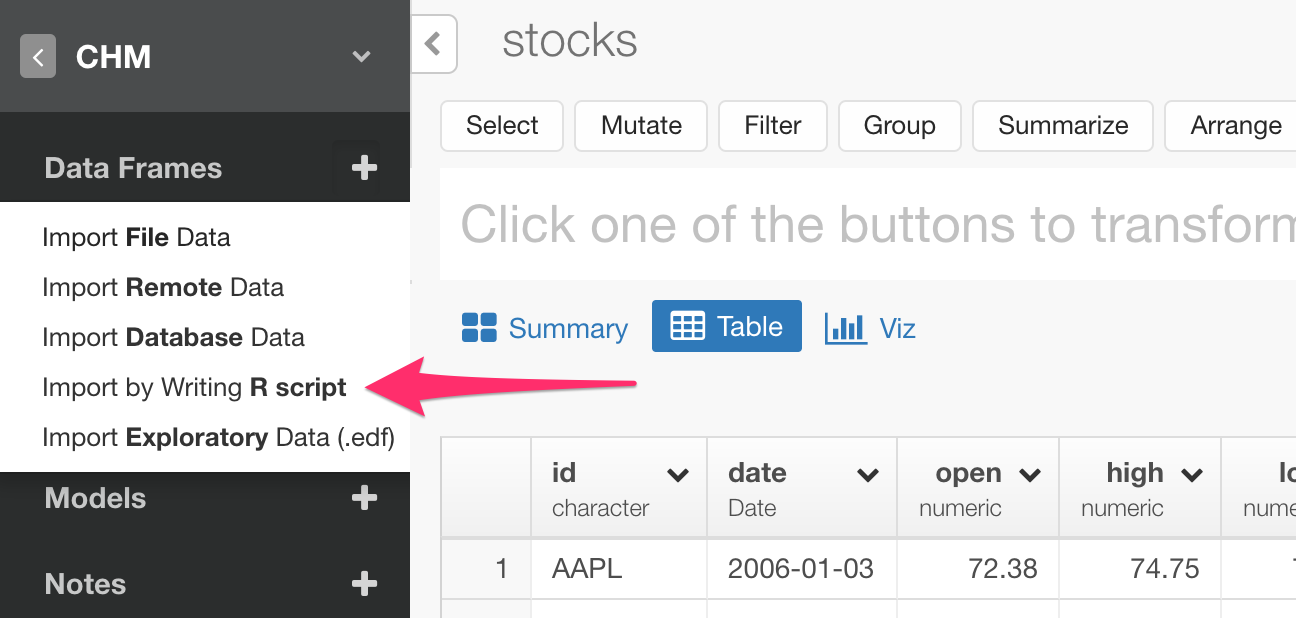Image resolution: width=1296 pixels, height=618 pixels.
Task: Click the back arrow beside the stocks title
Action: [434, 44]
